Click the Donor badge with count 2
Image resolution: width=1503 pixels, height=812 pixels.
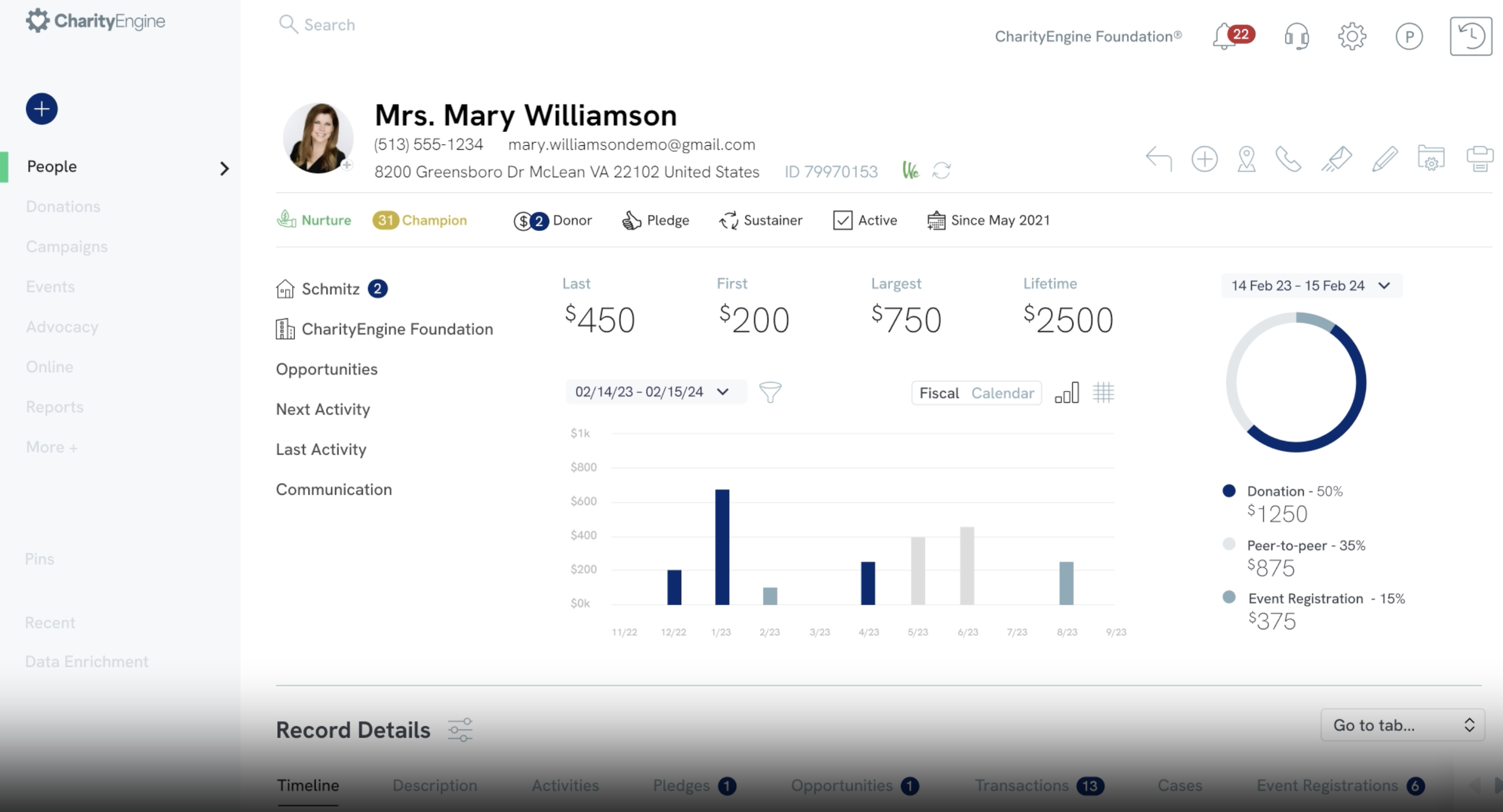[x=552, y=221]
